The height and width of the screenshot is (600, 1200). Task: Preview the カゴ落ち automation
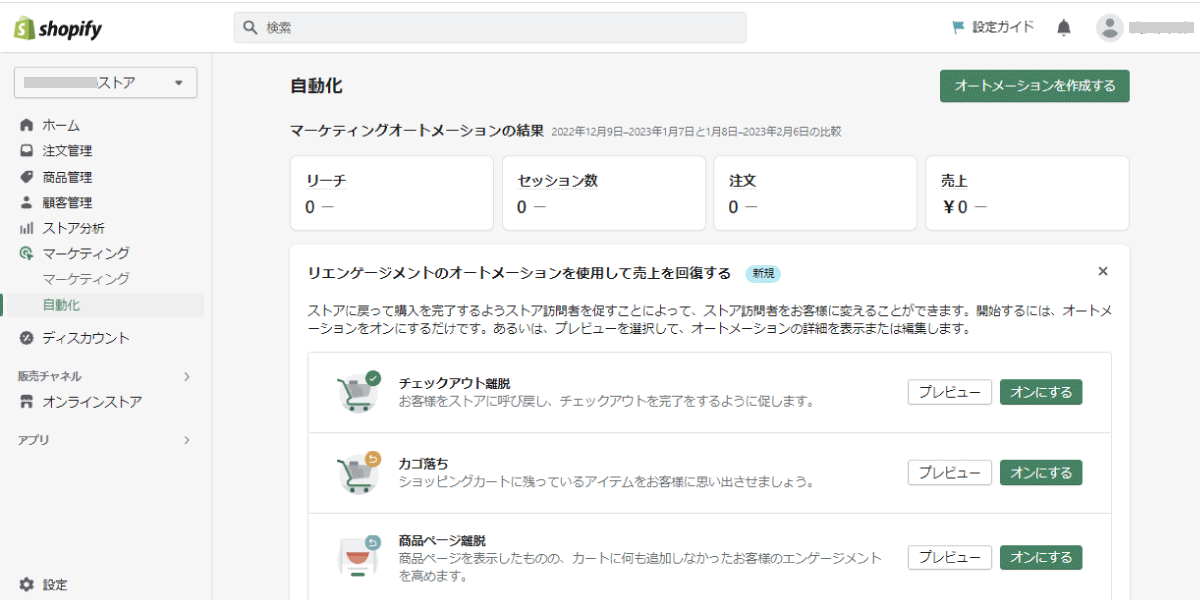click(950, 472)
